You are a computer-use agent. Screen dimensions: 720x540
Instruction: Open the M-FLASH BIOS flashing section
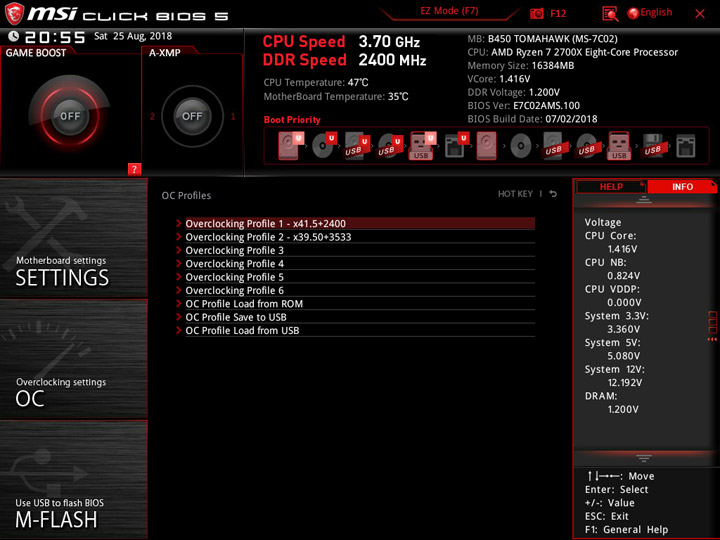tap(73, 479)
